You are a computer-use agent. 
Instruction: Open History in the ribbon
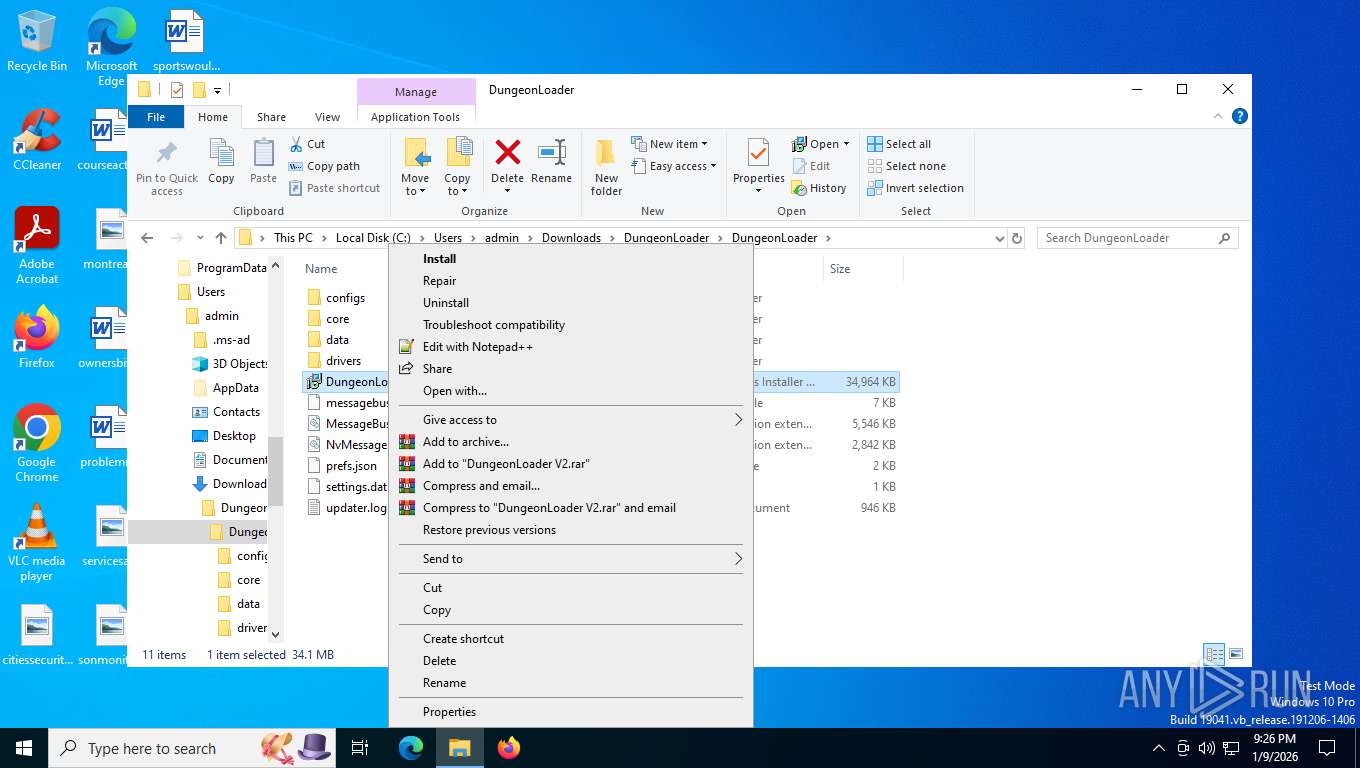point(819,188)
